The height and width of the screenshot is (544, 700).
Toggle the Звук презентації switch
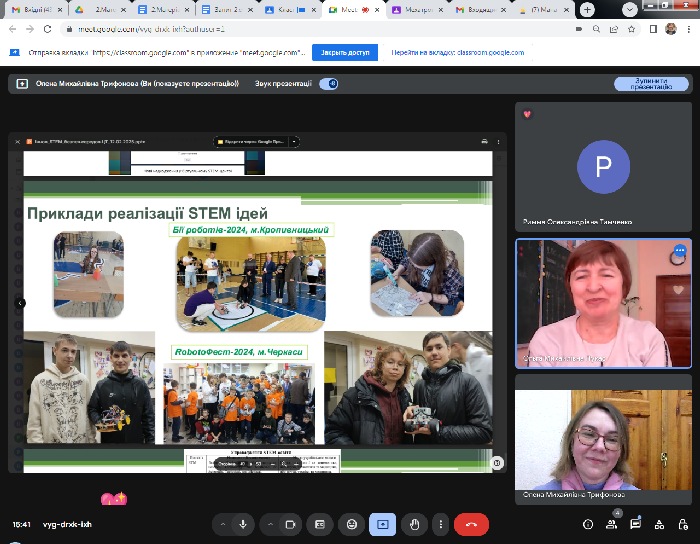pyautogui.click(x=328, y=84)
